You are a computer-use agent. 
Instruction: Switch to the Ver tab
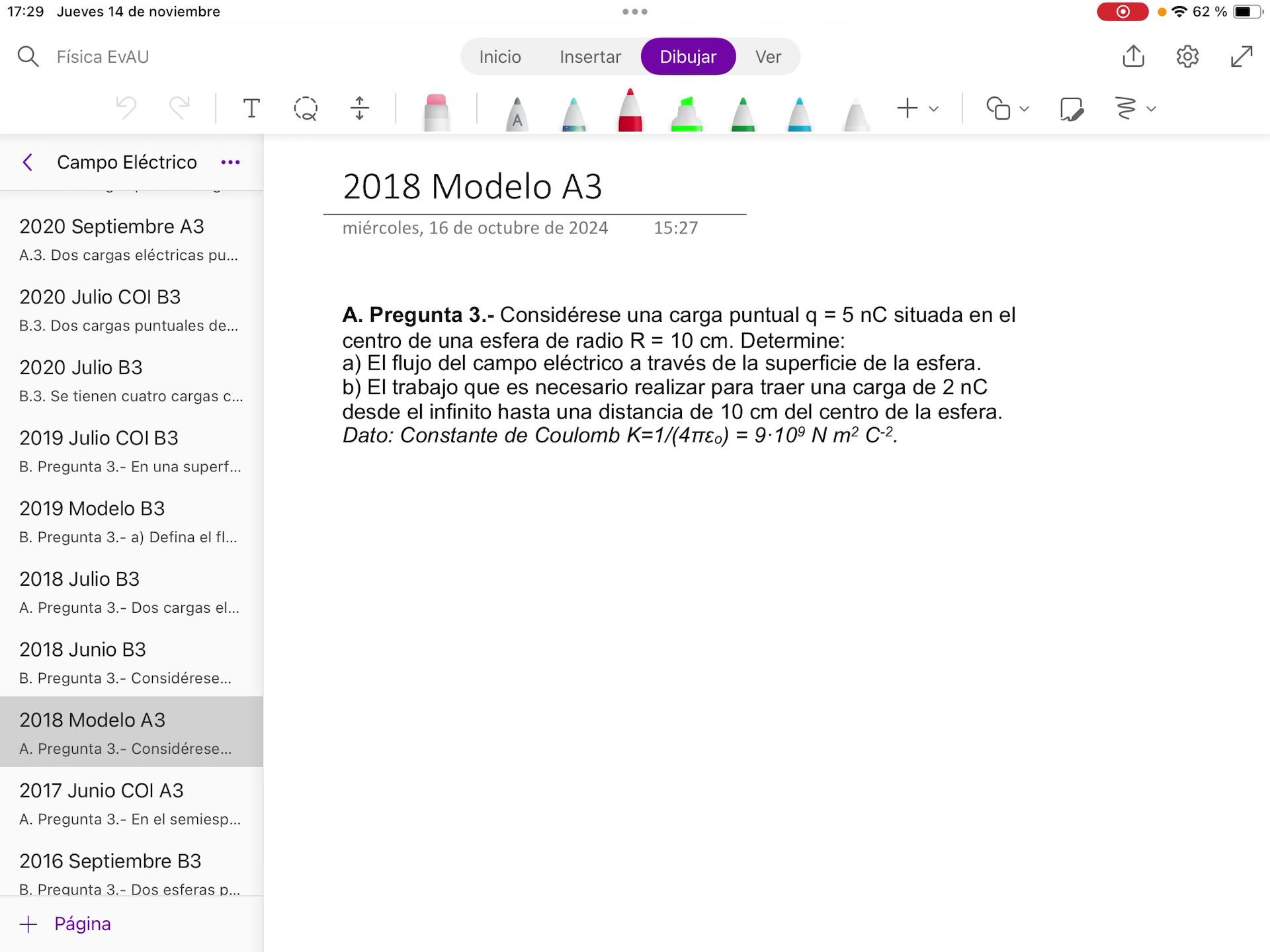[768, 57]
